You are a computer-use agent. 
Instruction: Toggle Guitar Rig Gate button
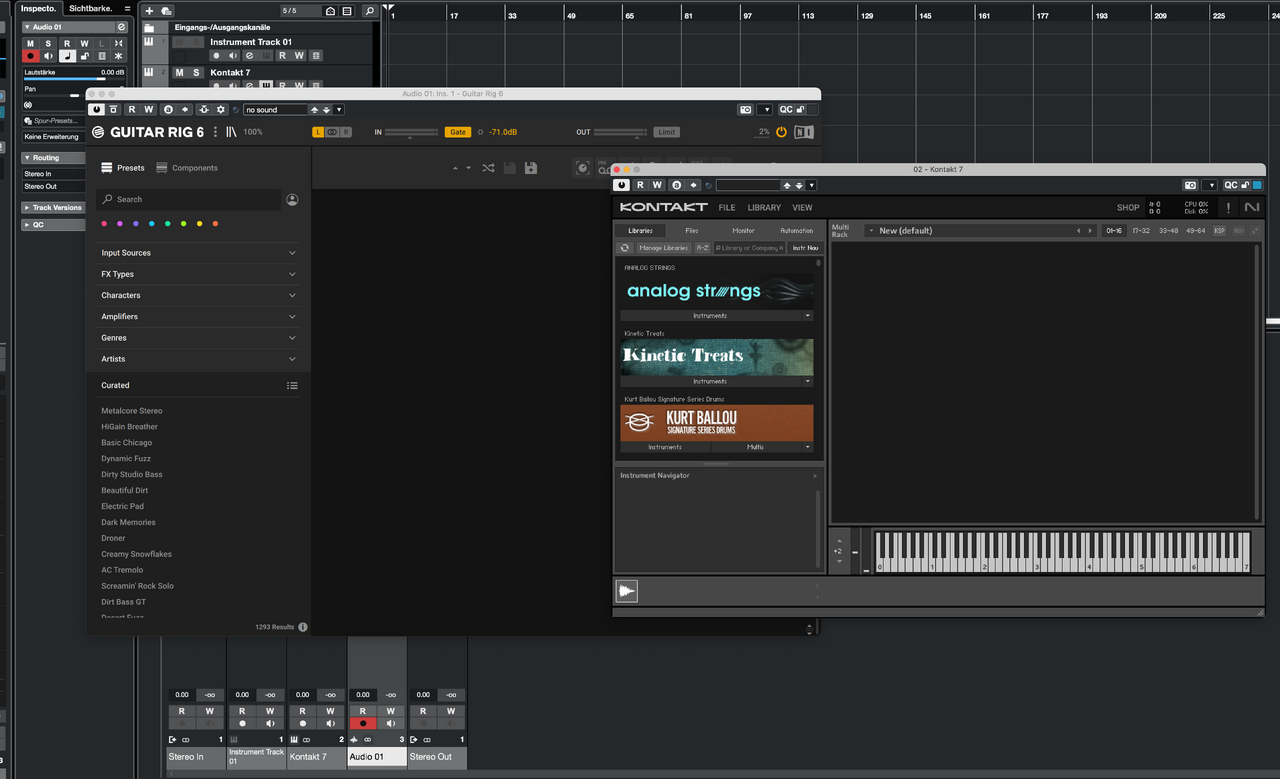coord(457,132)
